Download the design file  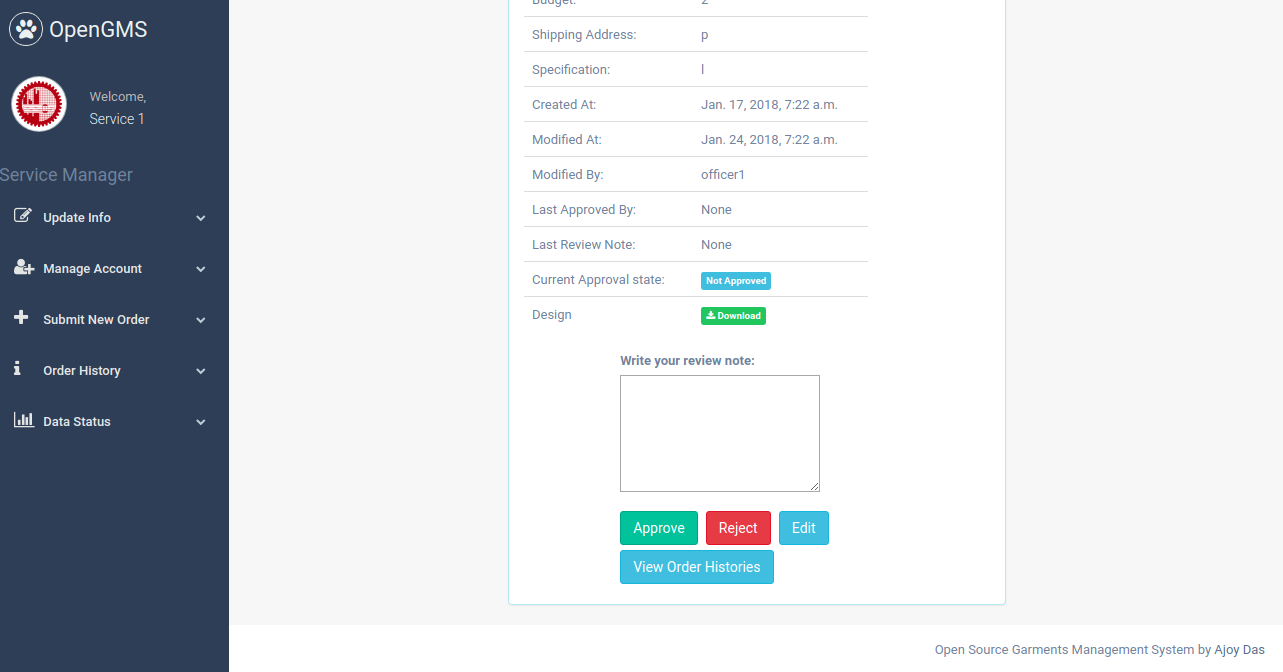pyautogui.click(x=733, y=316)
